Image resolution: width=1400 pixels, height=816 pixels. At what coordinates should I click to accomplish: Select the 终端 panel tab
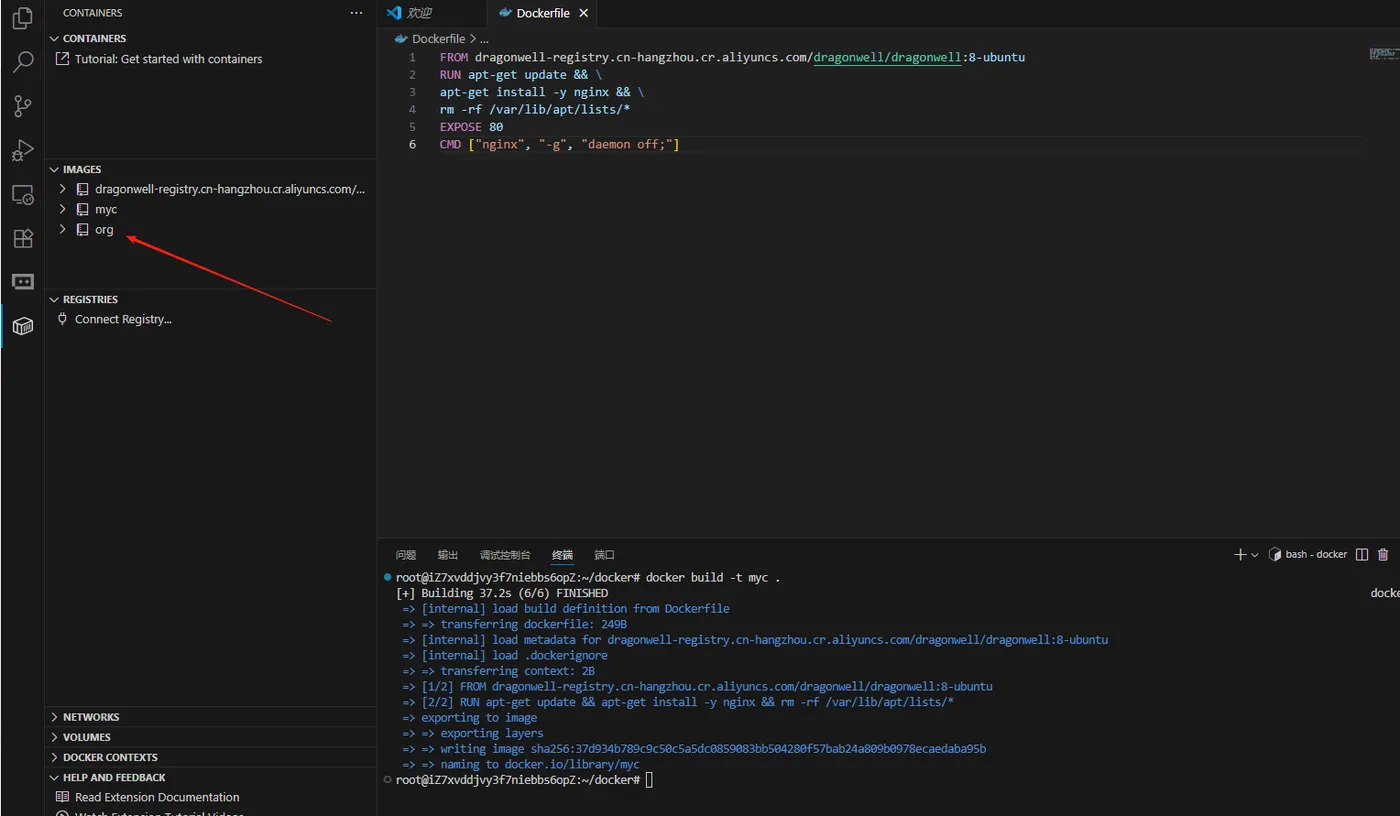[x=563, y=555]
